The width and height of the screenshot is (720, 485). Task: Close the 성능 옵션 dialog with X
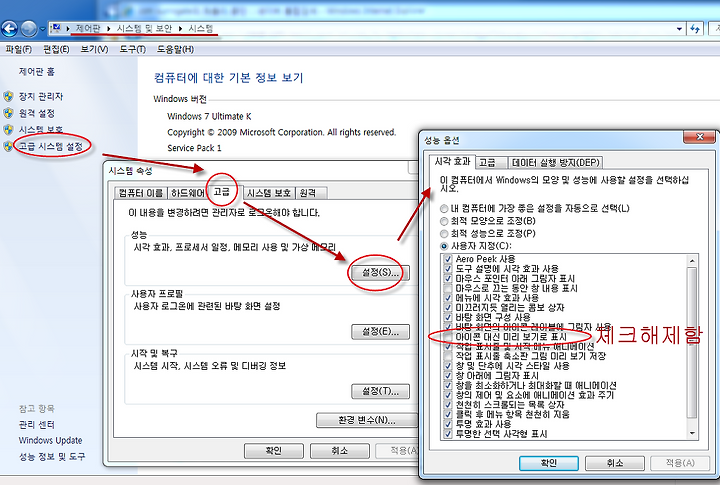(x=699, y=136)
